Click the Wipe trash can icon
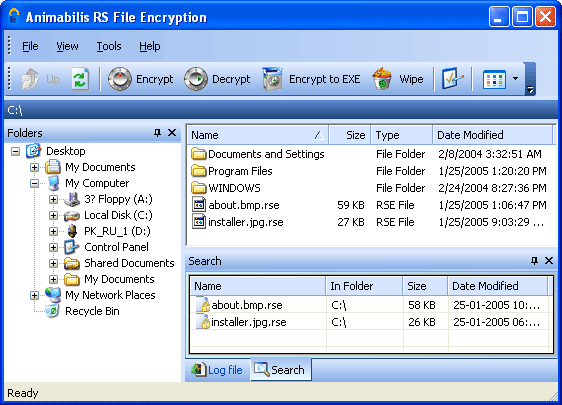This screenshot has height=405, width=562. click(x=382, y=79)
